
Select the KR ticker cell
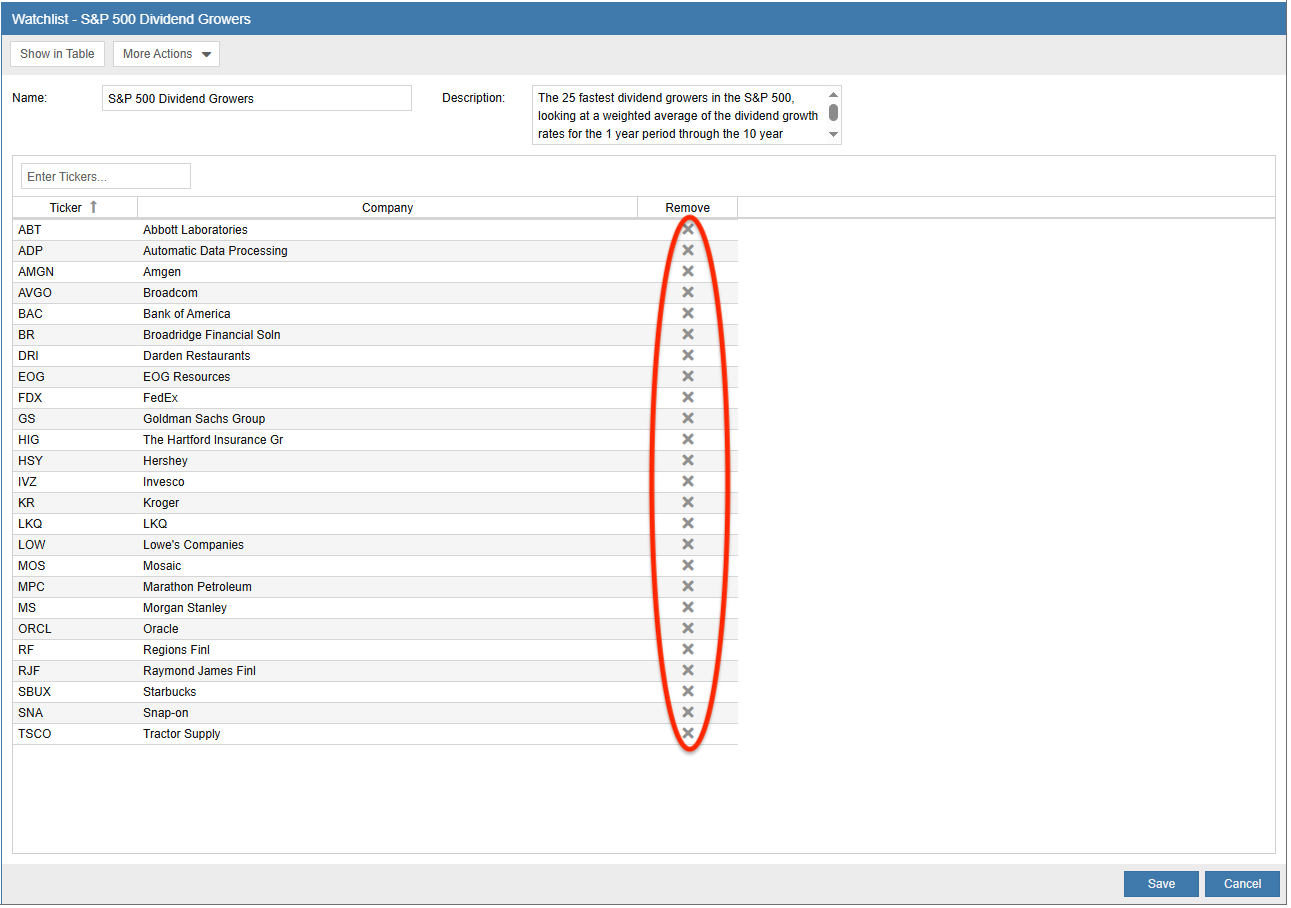pyautogui.click(x=75, y=502)
